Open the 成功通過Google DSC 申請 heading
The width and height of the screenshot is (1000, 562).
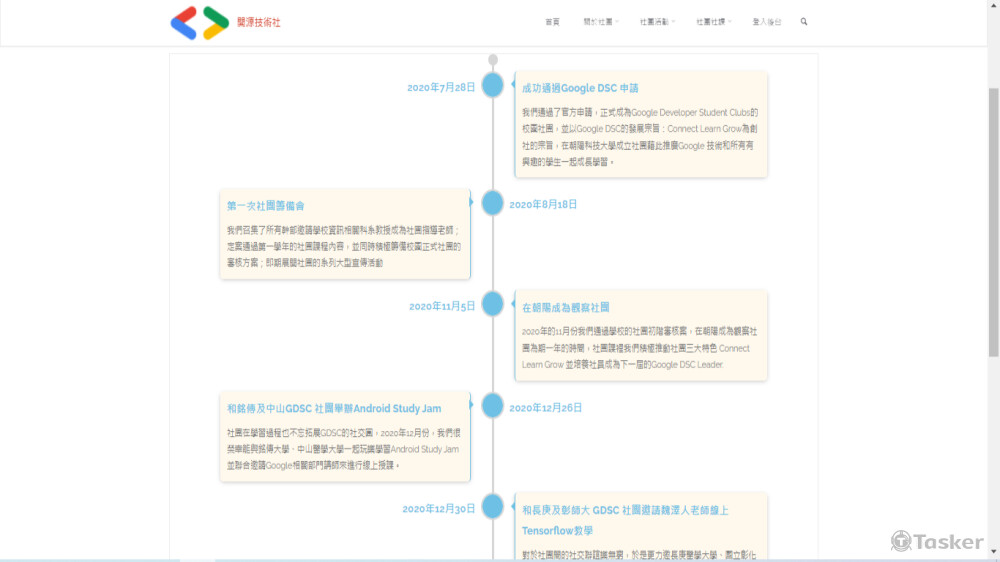tap(580, 88)
